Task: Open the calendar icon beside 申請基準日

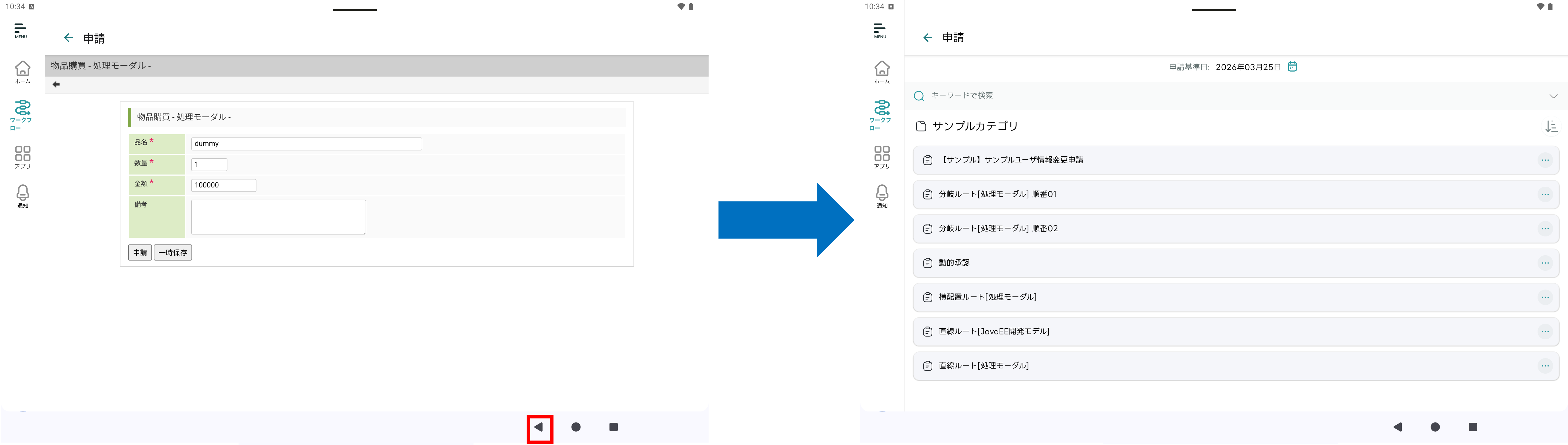Action: tap(1292, 66)
